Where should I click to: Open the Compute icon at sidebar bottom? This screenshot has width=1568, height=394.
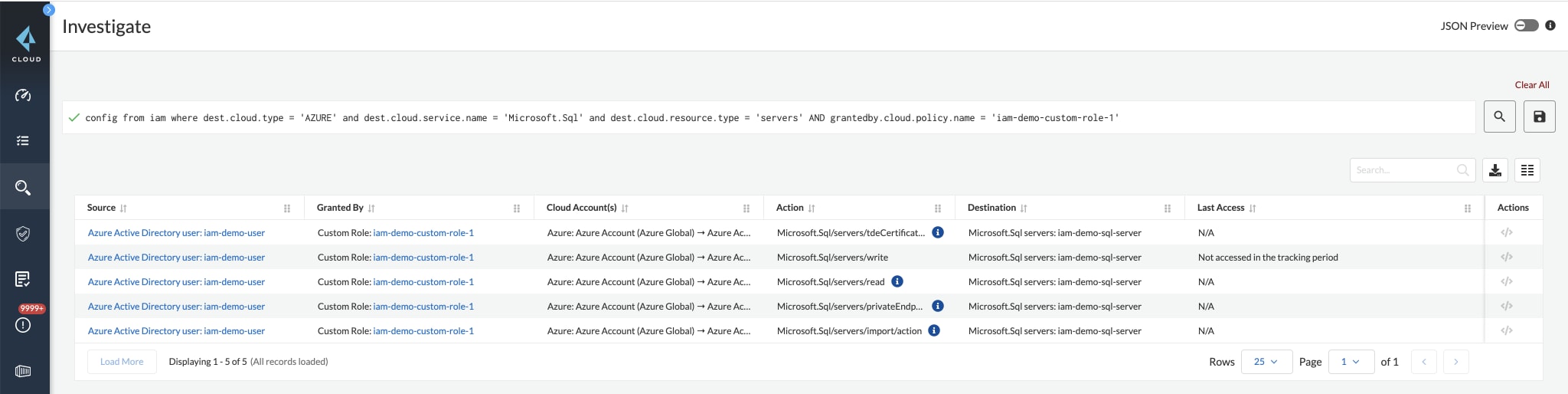click(x=23, y=371)
